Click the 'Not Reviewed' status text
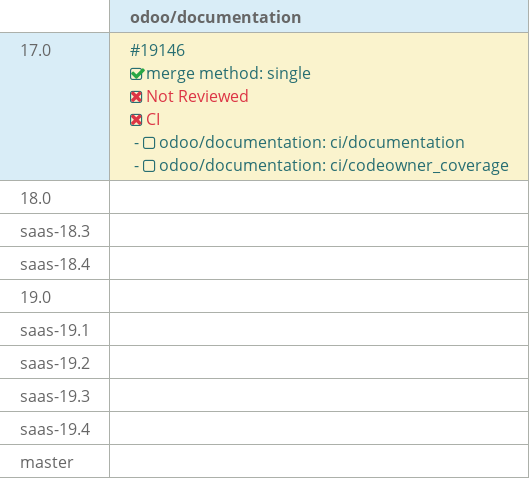Image resolution: width=529 pixels, height=478 pixels. [x=197, y=96]
